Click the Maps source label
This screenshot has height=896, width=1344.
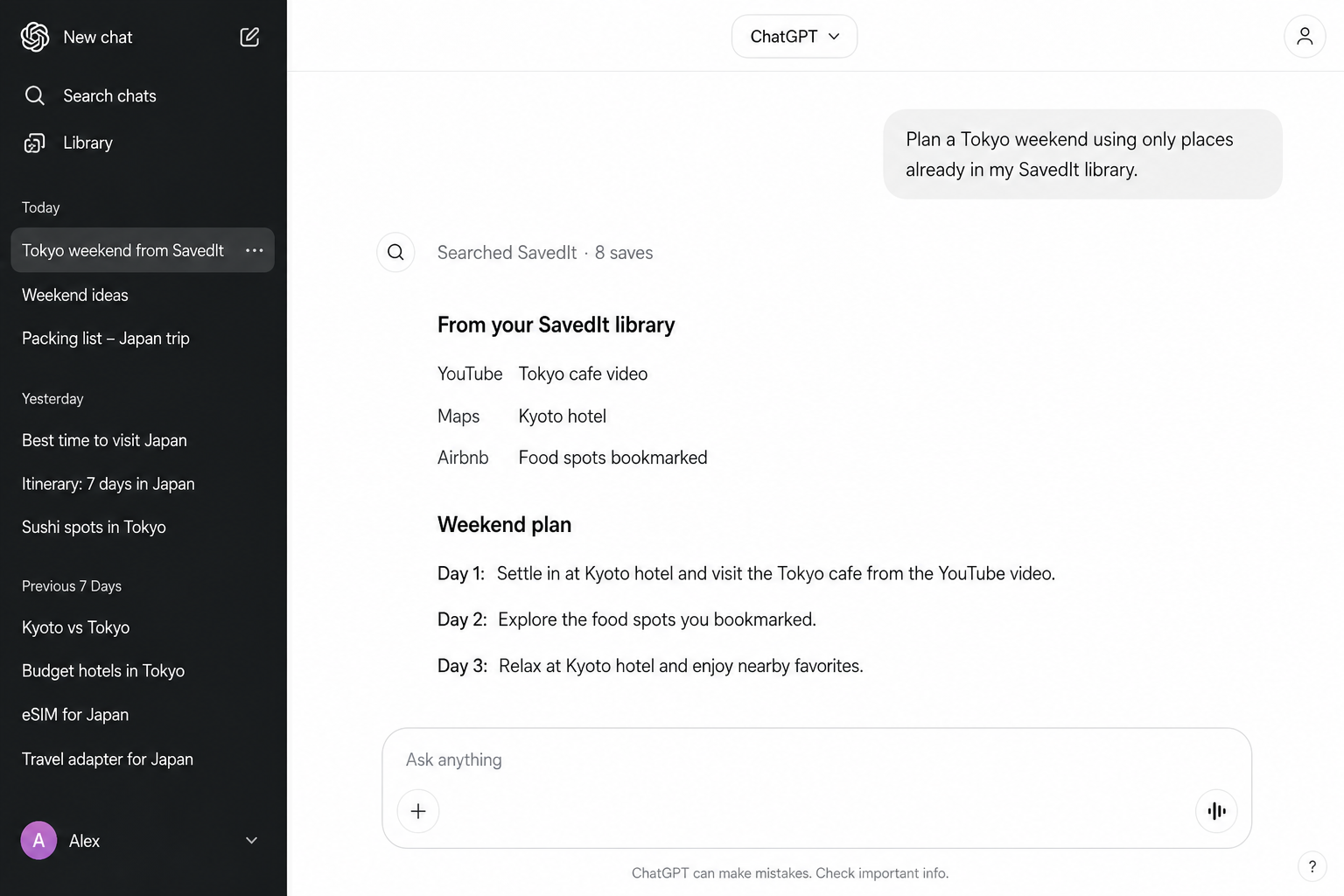(458, 416)
